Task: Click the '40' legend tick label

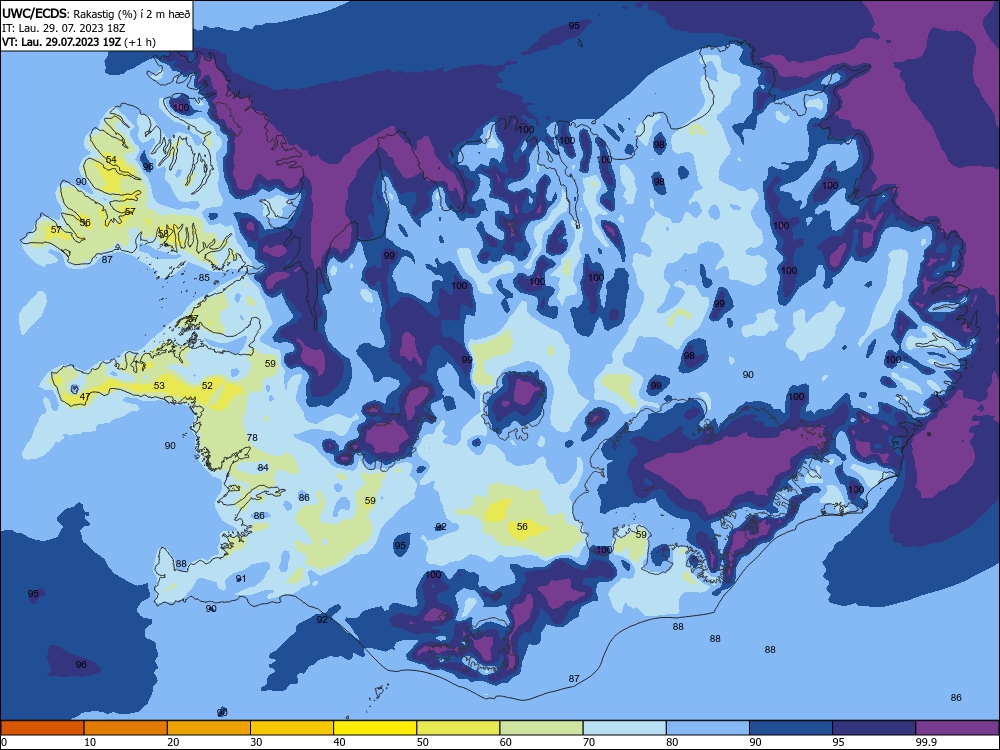Action: [x=339, y=742]
